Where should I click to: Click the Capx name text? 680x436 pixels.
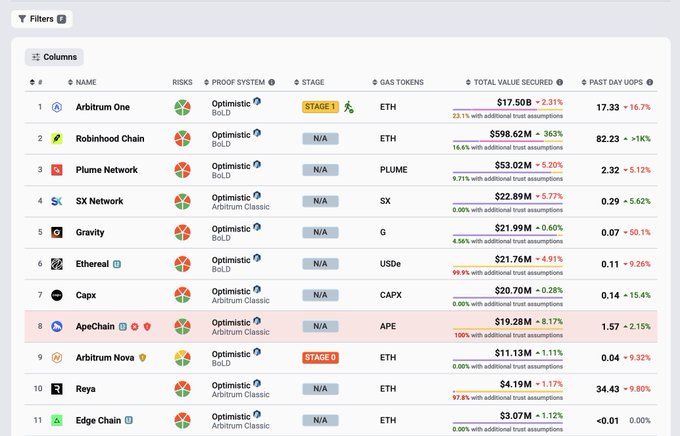86,295
